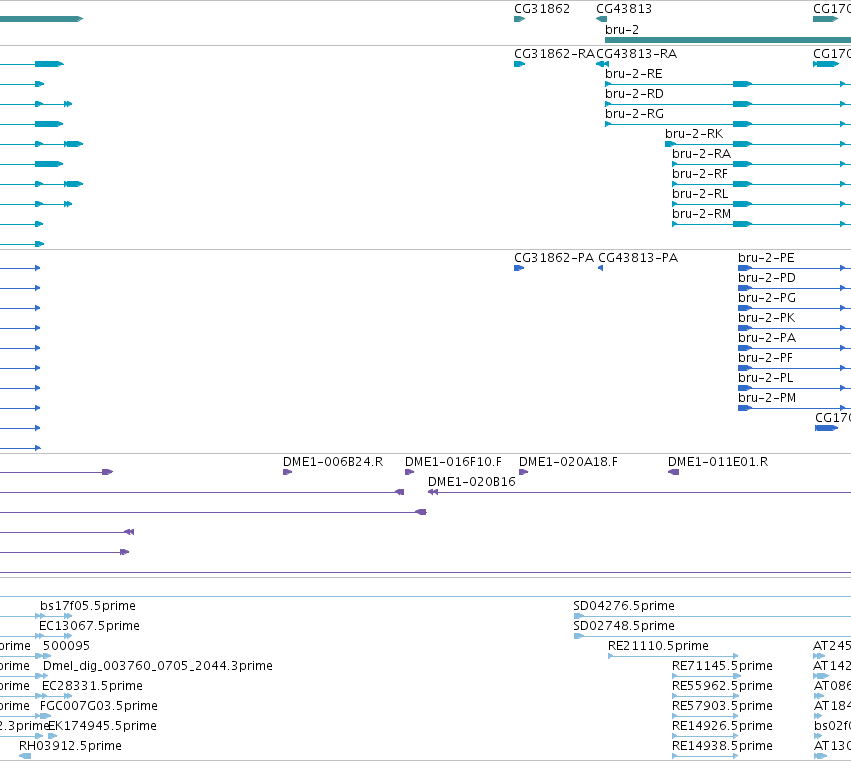Select transcript bru-2-RA
This screenshot has height=761, width=851.
(701, 154)
